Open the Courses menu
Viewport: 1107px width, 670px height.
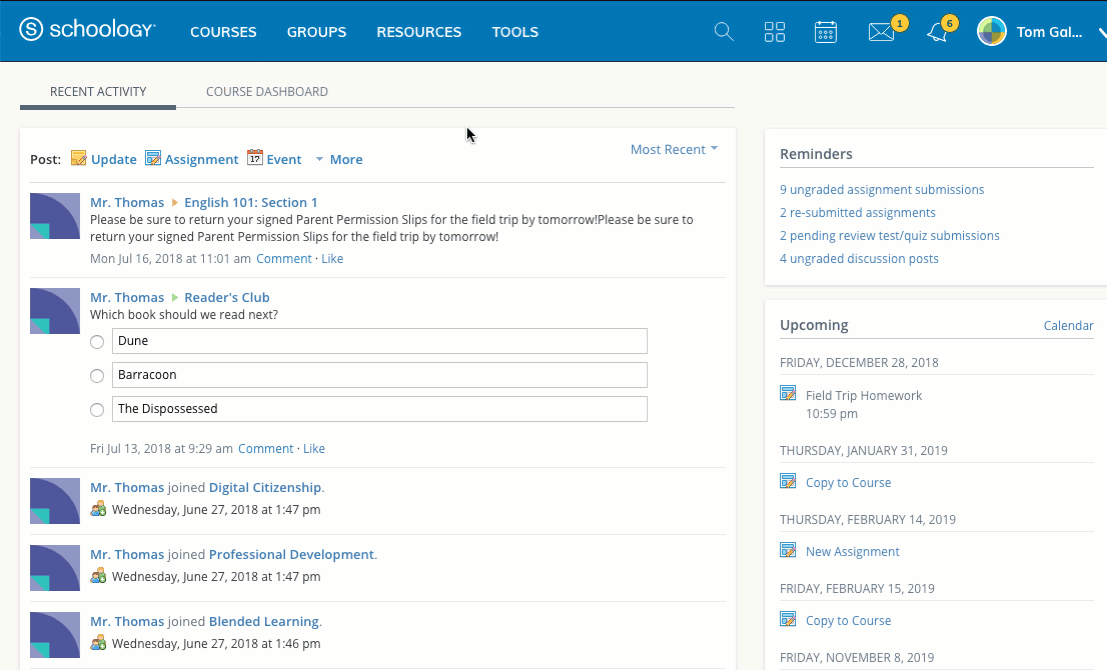click(x=223, y=32)
